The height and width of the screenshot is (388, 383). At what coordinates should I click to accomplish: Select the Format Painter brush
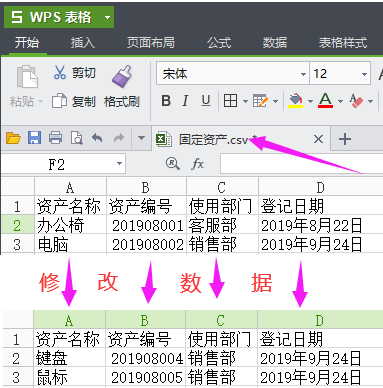point(122,77)
